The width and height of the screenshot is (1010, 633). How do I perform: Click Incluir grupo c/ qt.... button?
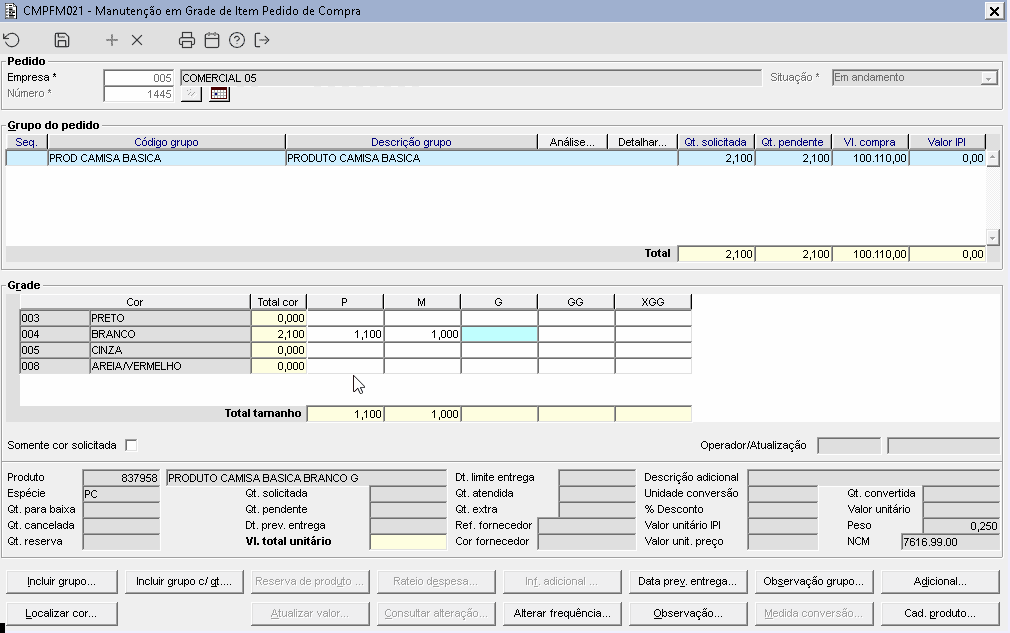tap(184, 581)
